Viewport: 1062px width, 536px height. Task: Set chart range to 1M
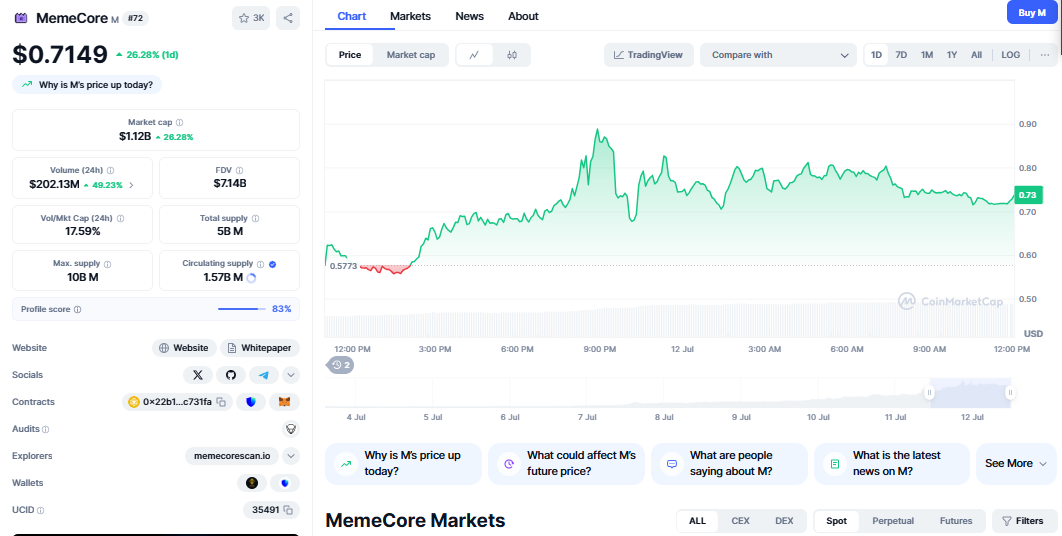click(927, 55)
